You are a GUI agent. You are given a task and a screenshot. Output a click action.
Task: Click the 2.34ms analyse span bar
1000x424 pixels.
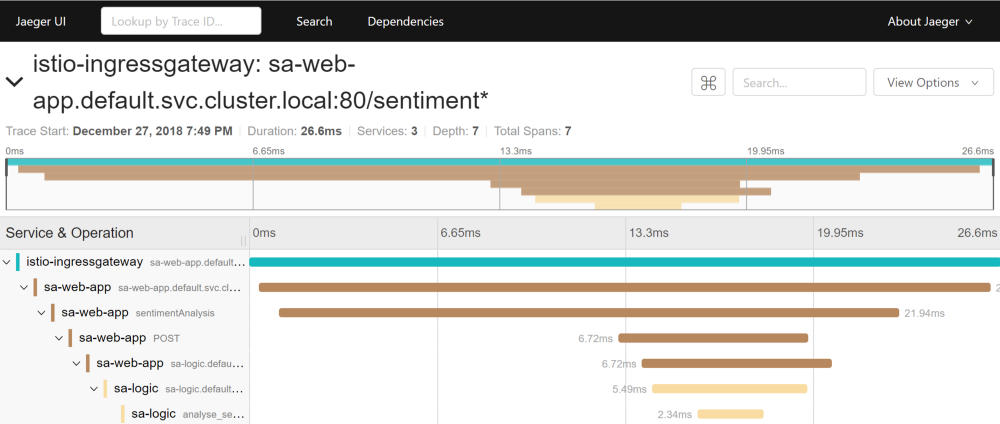click(730, 414)
